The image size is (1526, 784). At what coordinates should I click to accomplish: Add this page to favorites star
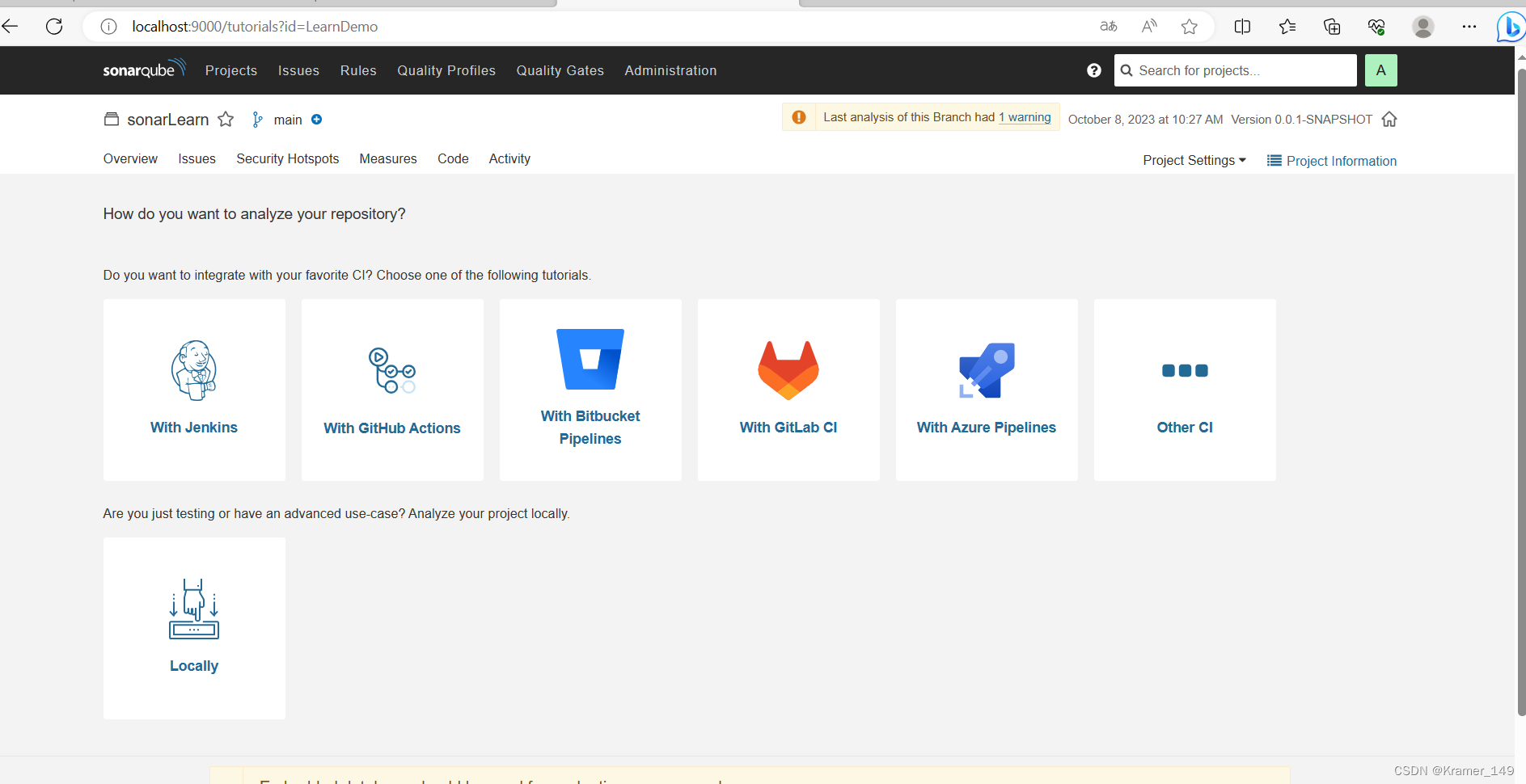pyautogui.click(x=1189, y=27)
